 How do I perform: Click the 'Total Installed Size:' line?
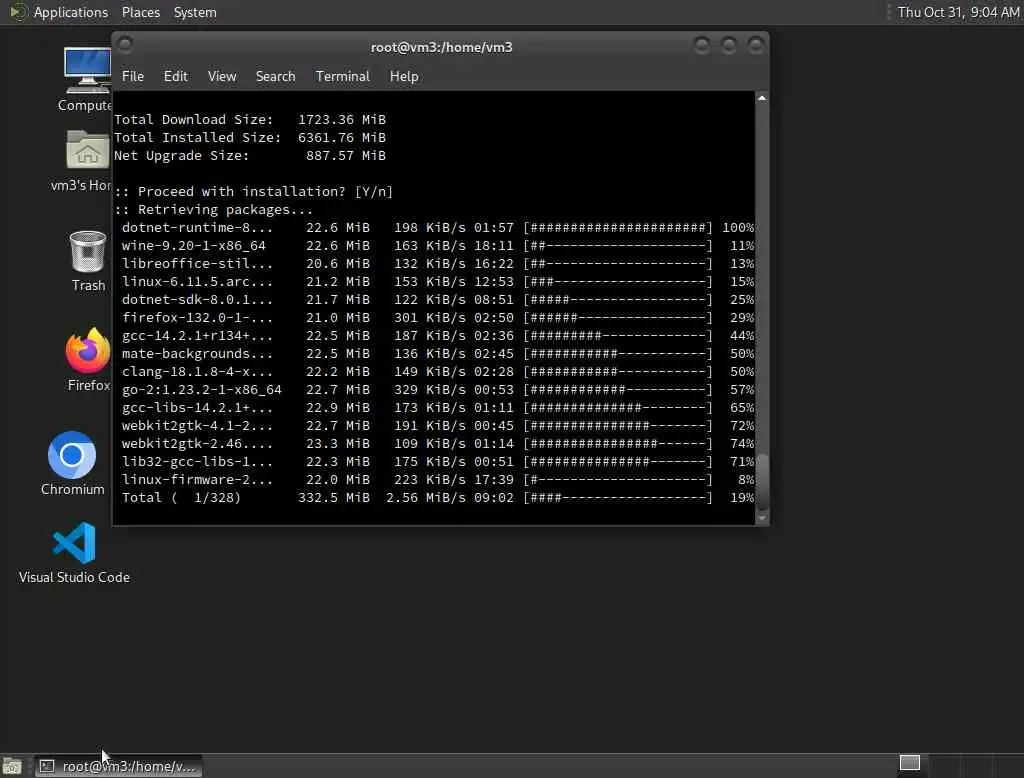click(250, 138)
